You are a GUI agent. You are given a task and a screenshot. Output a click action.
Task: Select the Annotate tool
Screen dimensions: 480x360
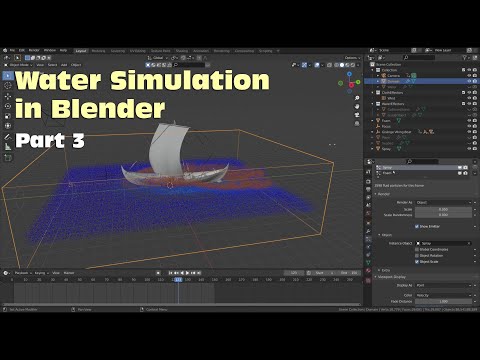(8, 137)
